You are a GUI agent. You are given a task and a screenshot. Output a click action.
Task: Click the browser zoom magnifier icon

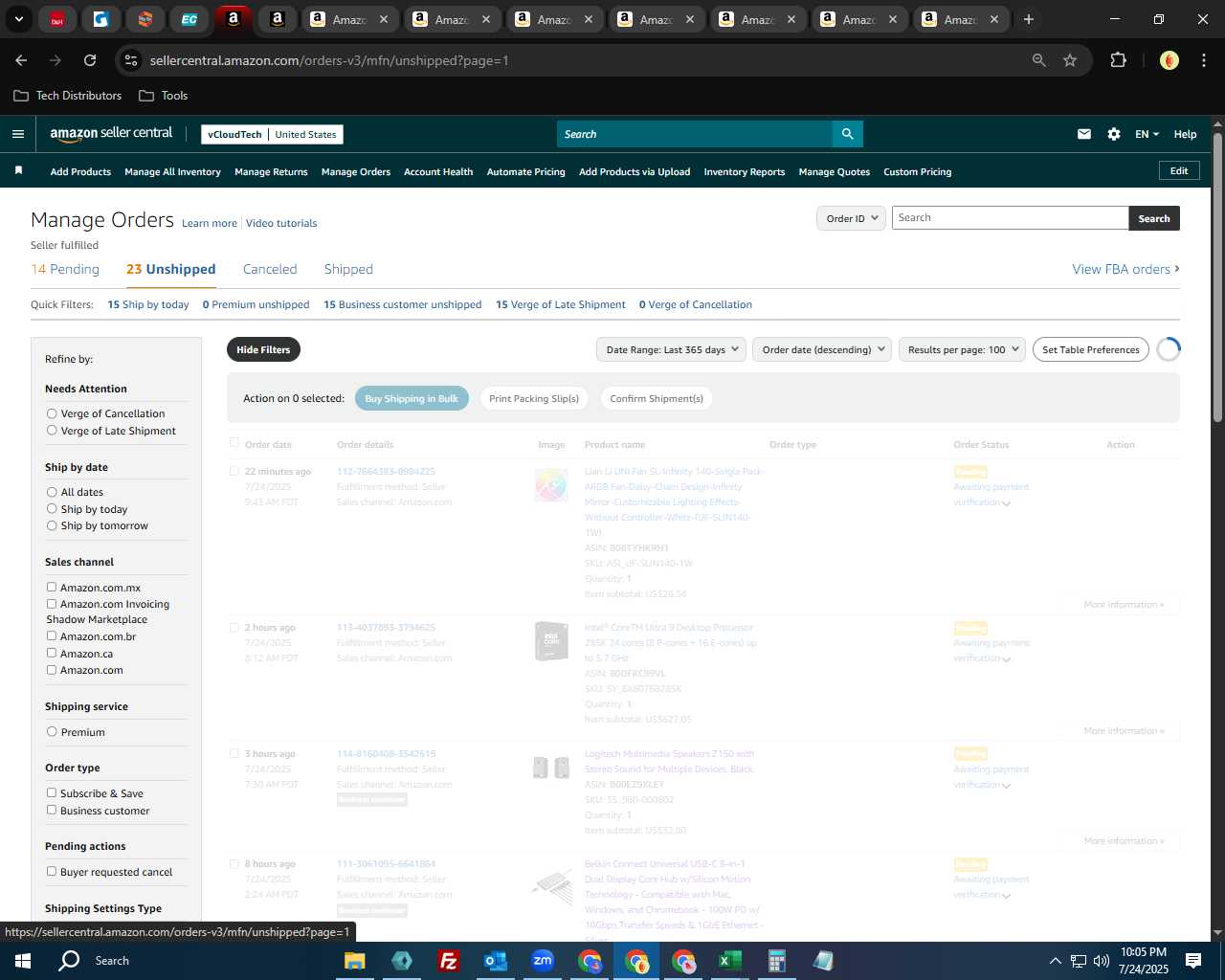tap(1039, 60)
